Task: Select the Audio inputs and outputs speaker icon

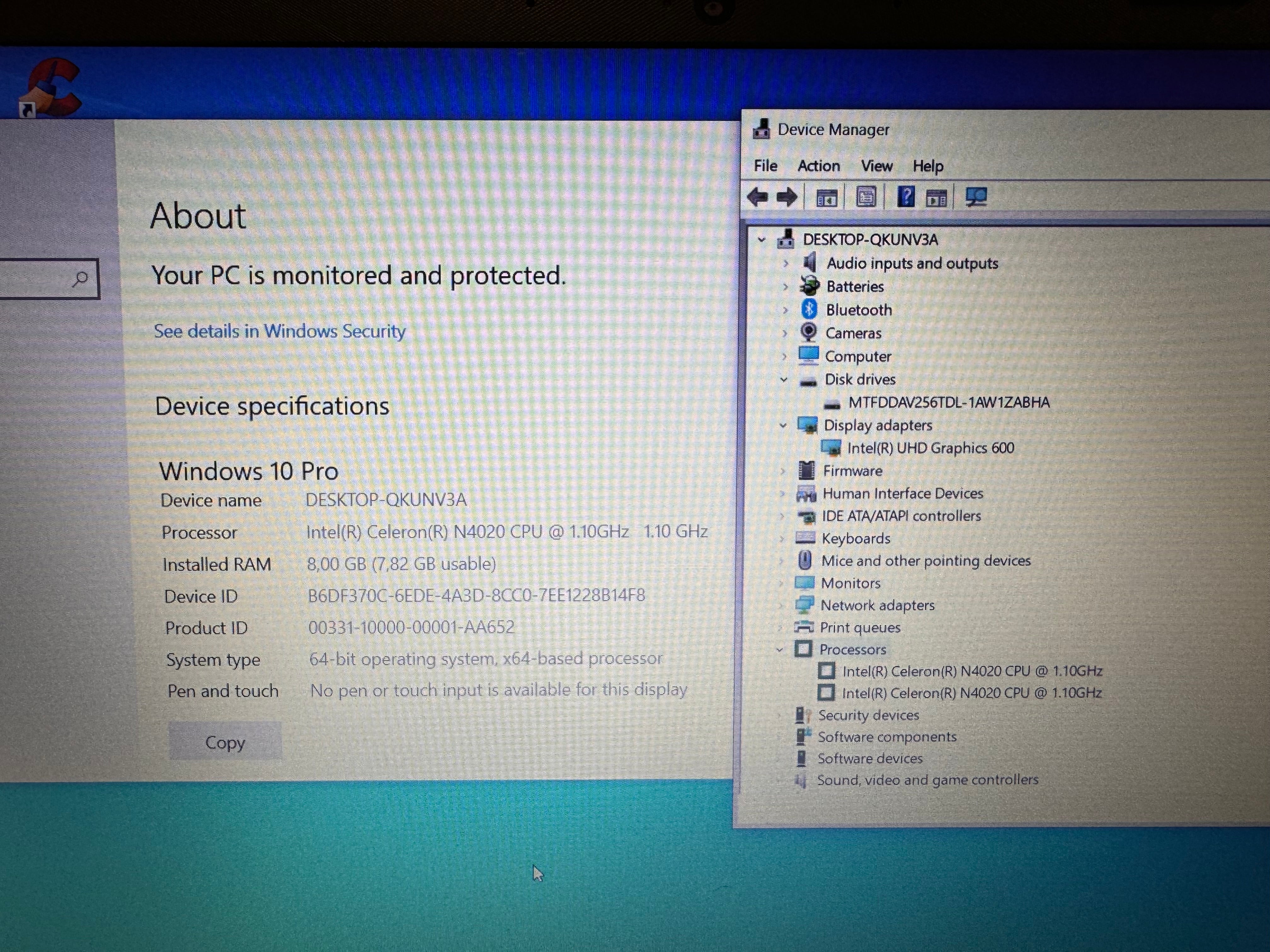Action: pyautogui.click(x=809, y=263)
